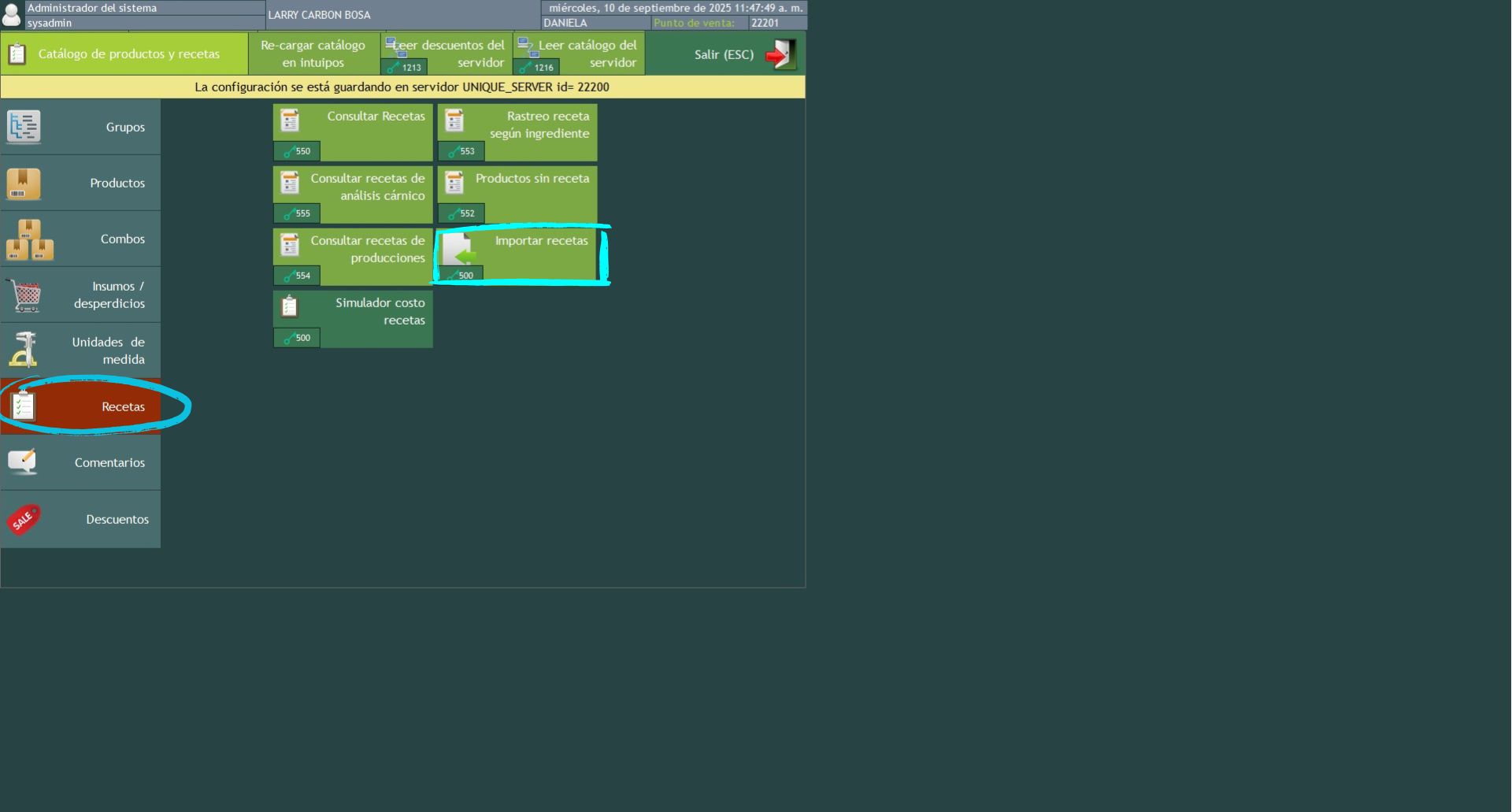The image size is (1512, 812).
Task: Click Leer catálogo del servidor
Action: click(579, 54)
